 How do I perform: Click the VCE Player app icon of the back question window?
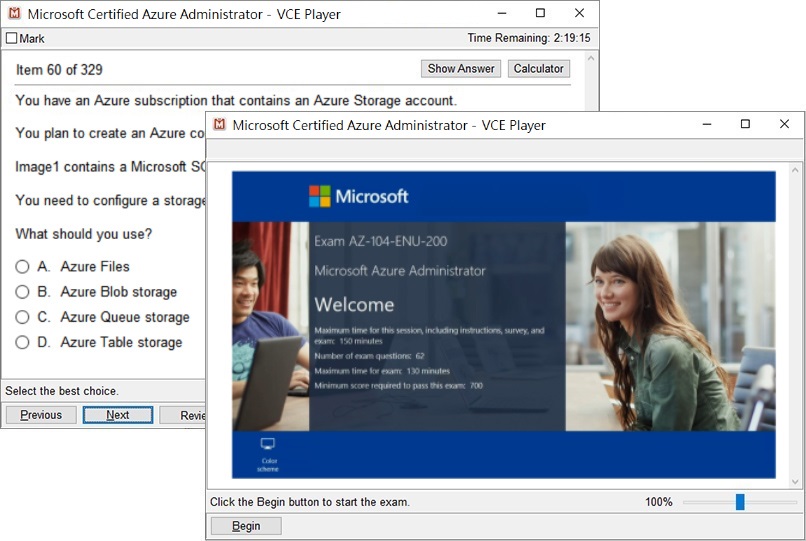(13, 14)
